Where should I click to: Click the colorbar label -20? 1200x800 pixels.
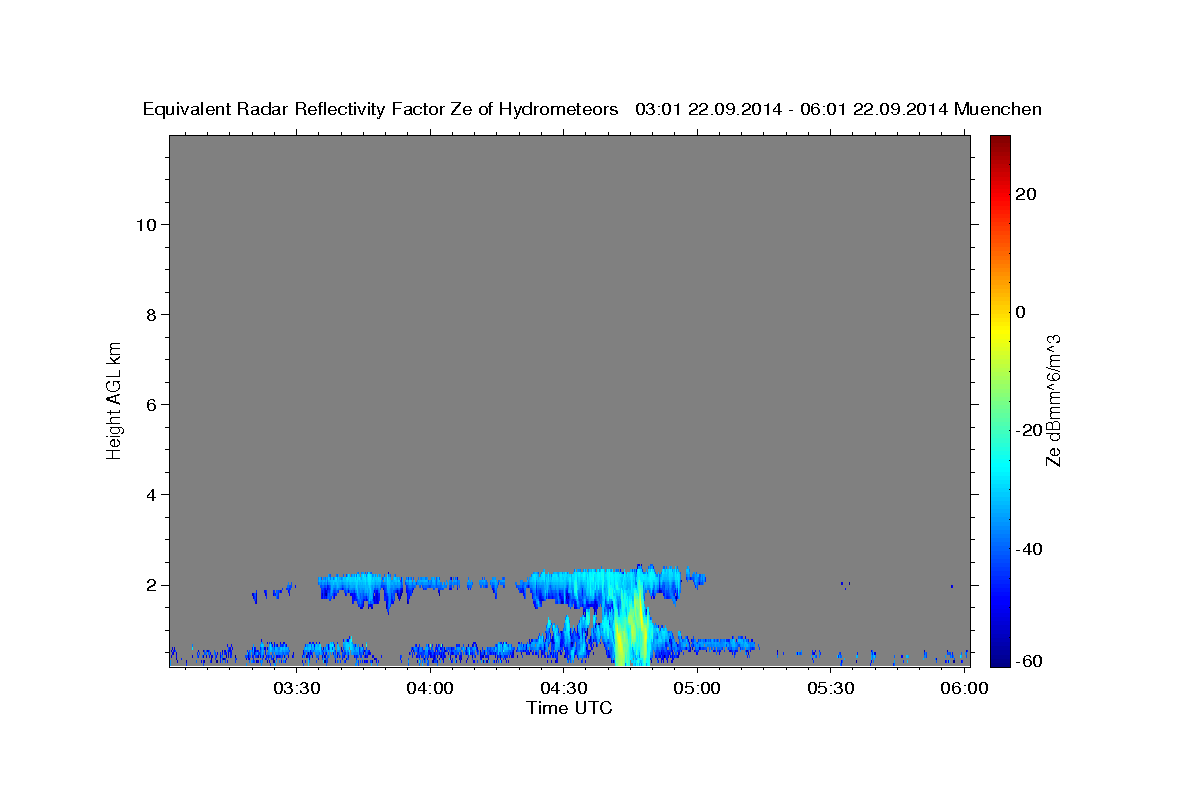coord(1030,430)
